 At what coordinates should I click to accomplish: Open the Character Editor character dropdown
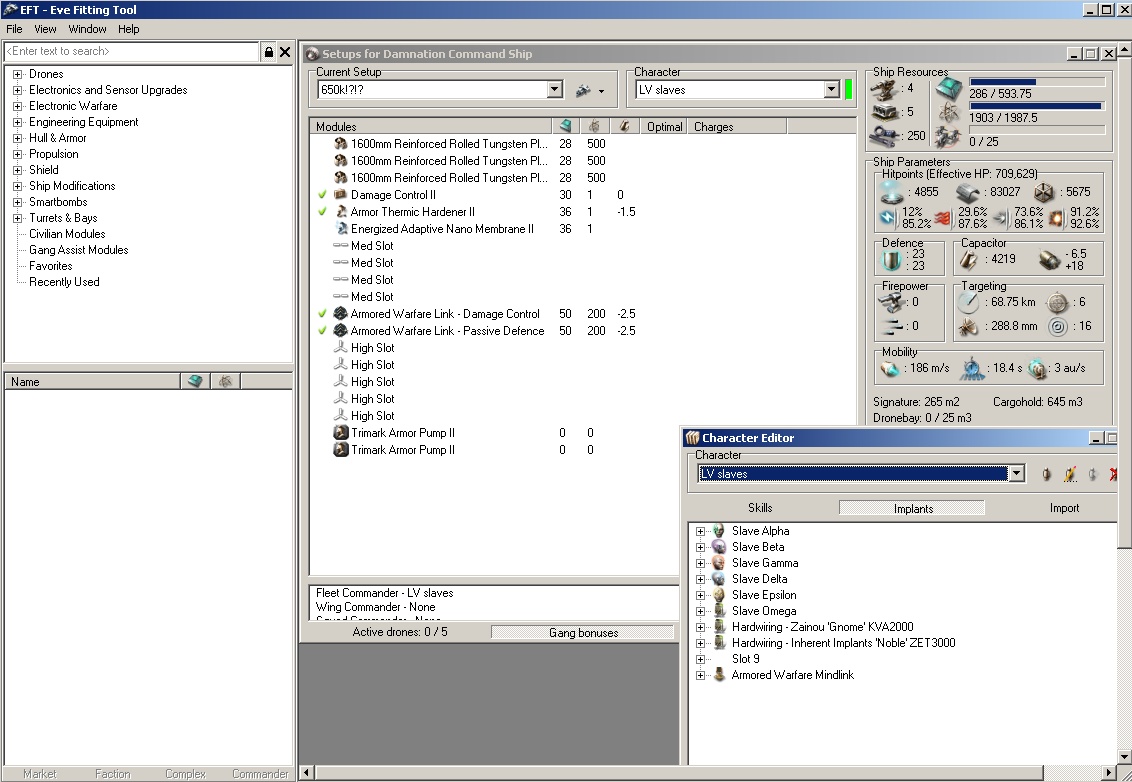click(x=1016, y=474)
